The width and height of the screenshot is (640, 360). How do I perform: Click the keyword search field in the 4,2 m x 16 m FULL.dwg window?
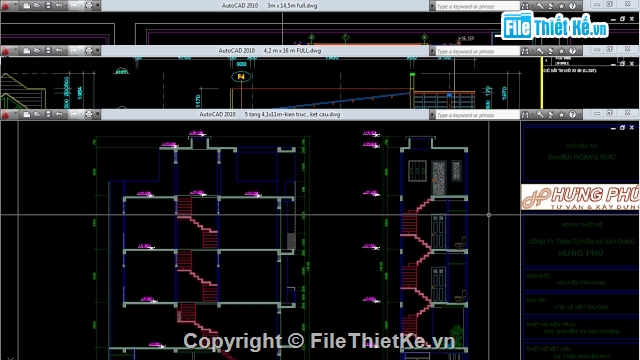point(477,51)
